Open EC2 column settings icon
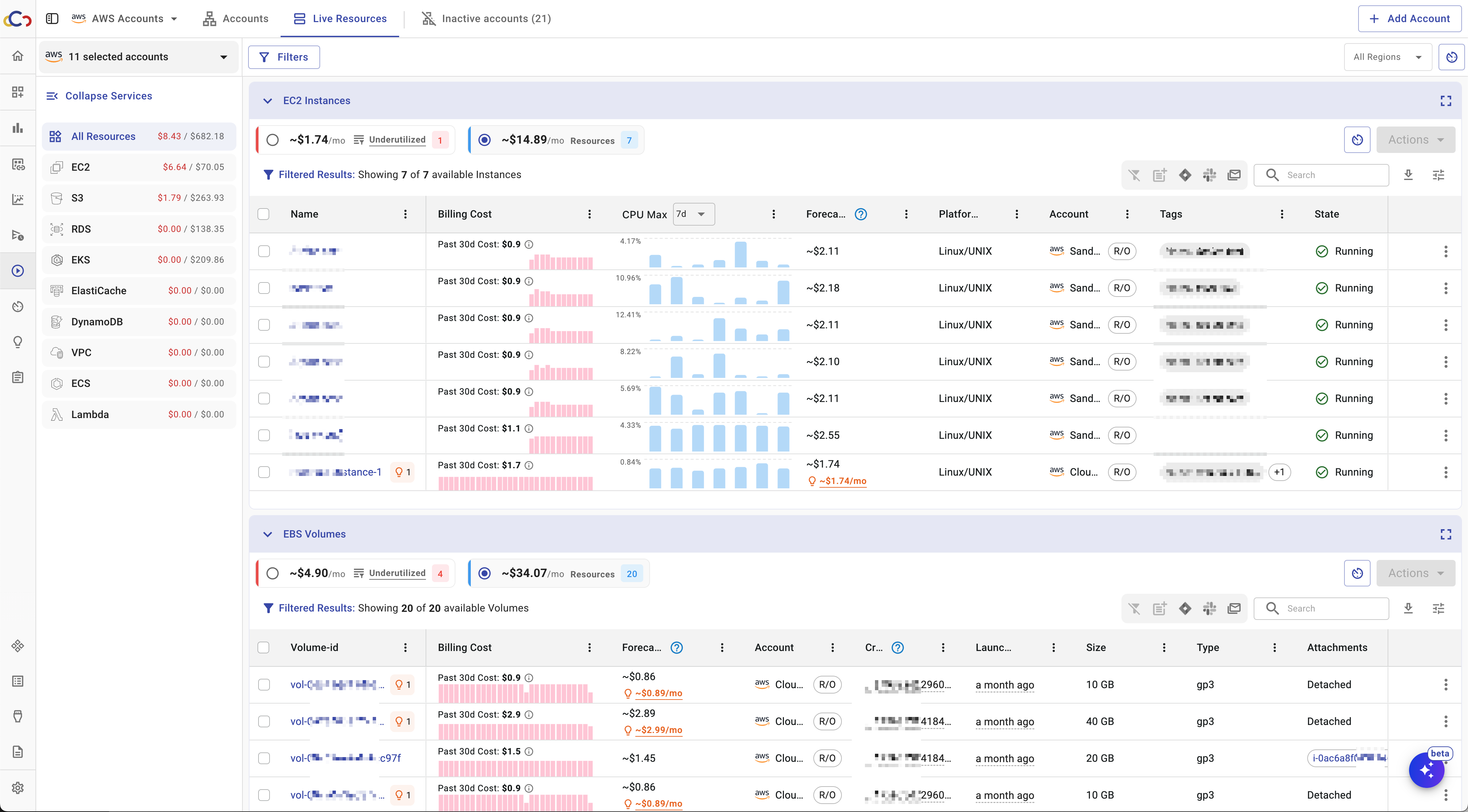The width and height of the screenshot is (1468, 812). 1439,175
